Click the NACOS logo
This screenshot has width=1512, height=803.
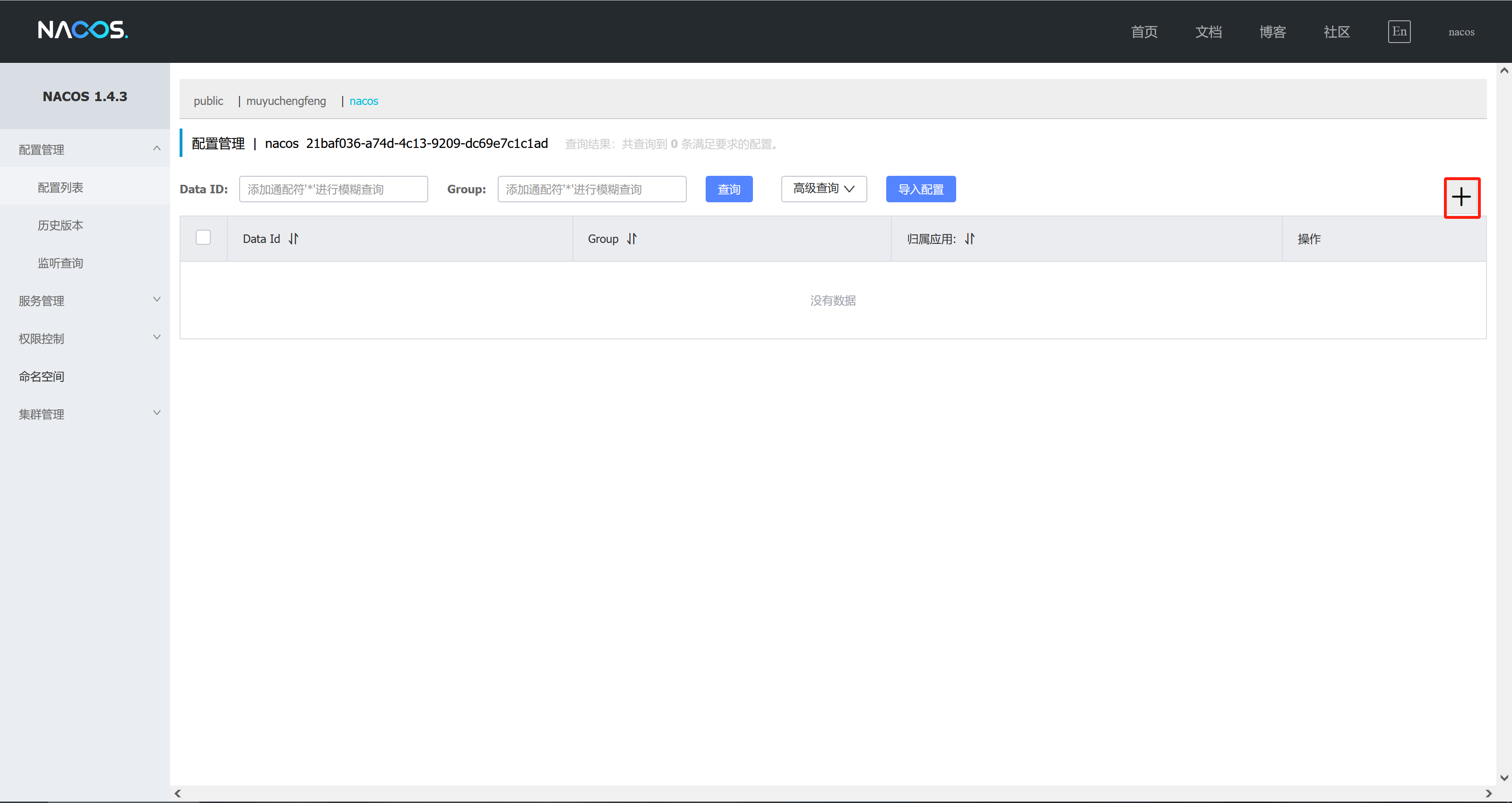click(x=82, y=30)
